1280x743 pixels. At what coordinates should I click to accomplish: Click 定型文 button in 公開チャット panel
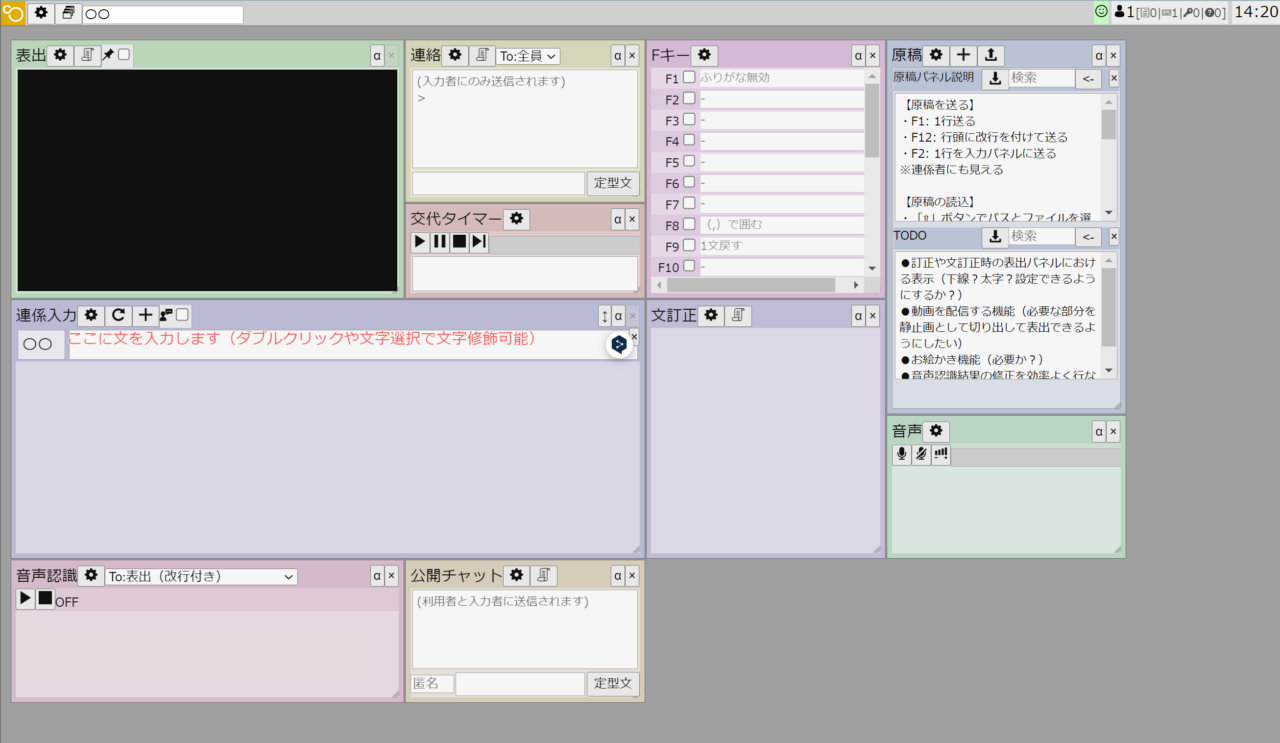[x=613, y=683]
